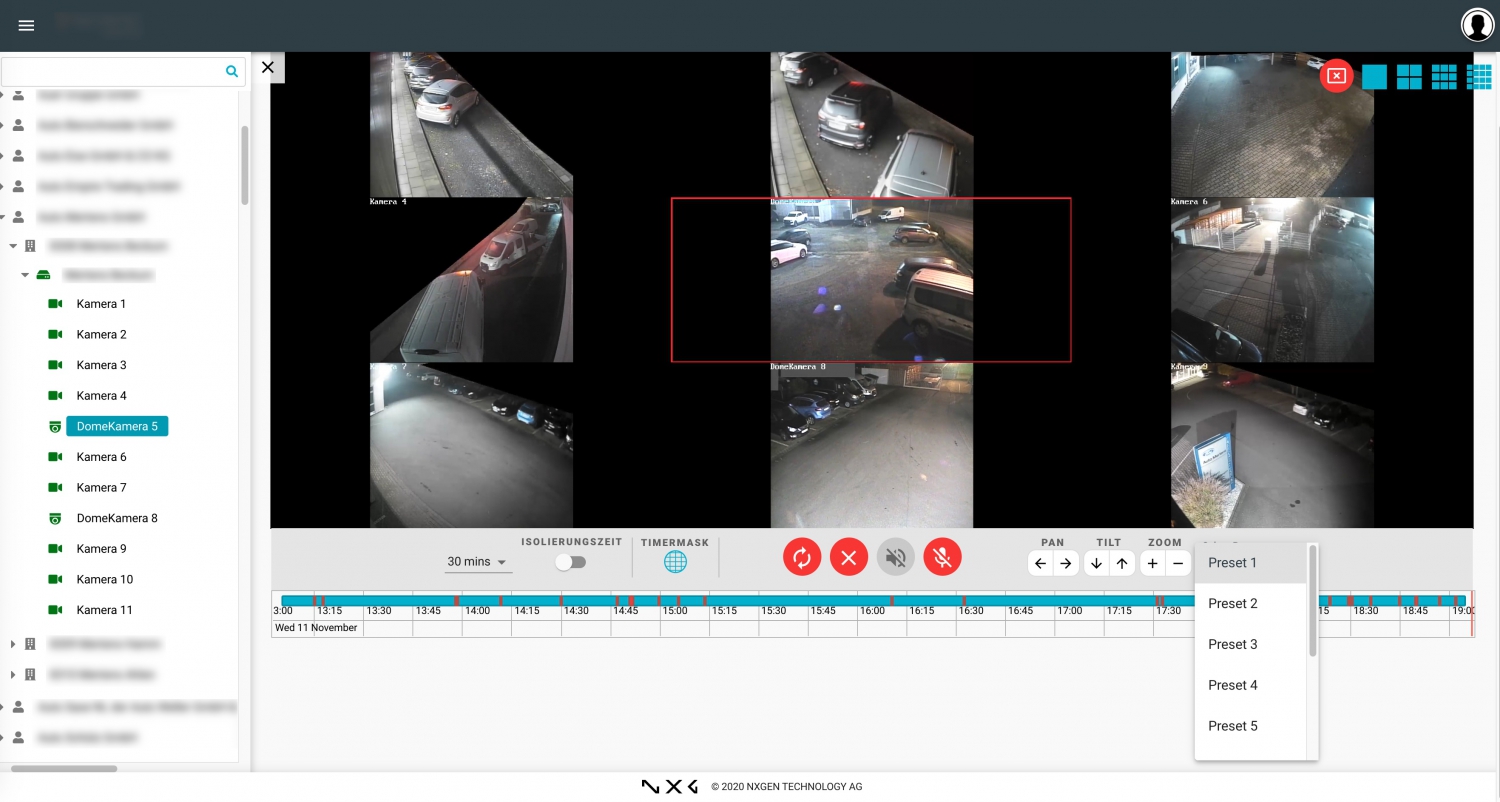
Task: Open the 30 mins duration dropdown
Action: click(x=478, y=562)
